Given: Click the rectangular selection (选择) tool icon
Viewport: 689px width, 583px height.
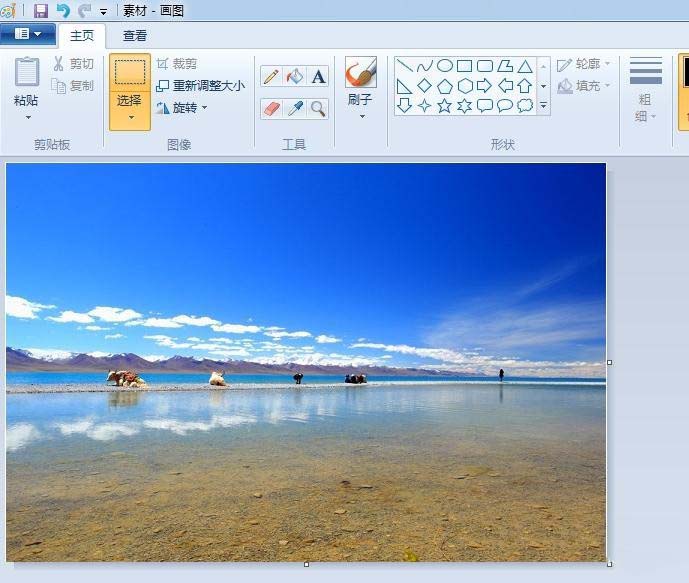Looking at the screenshot, I should click(x=130, y=72).
